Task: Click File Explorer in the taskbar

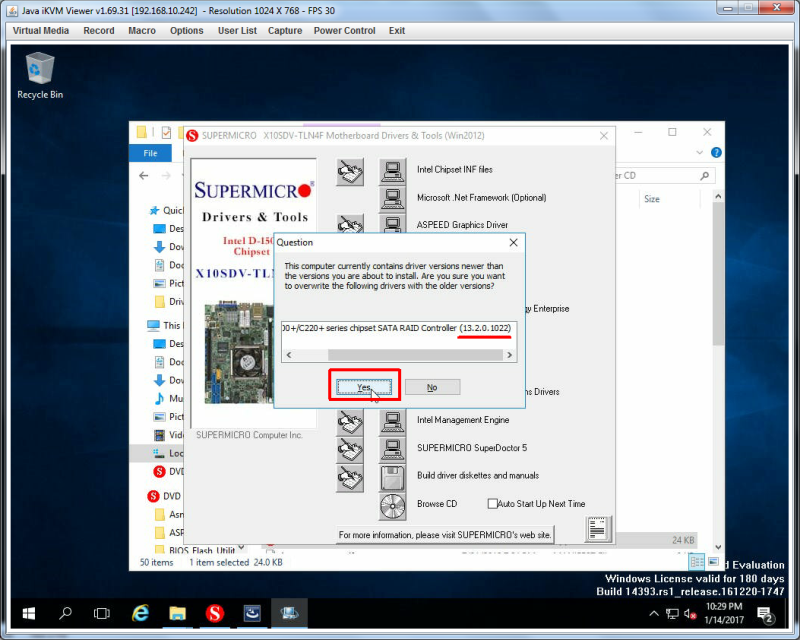Action: tap(178, 613)
